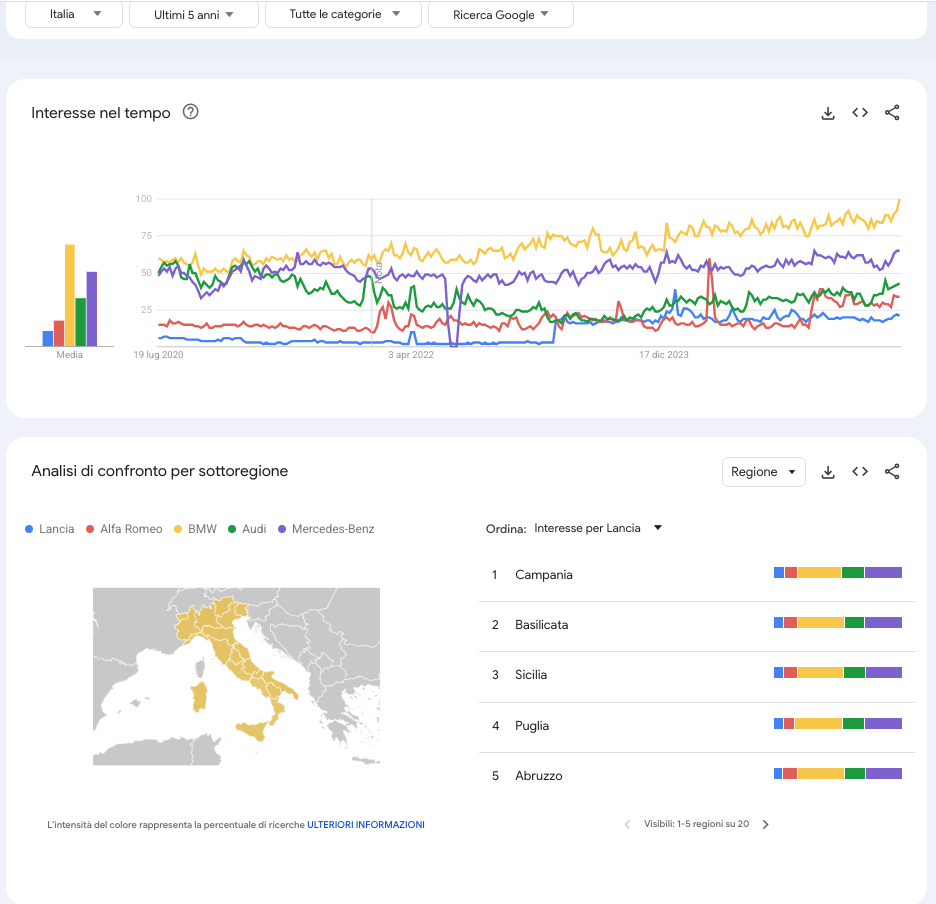The width and height of the screenshot is (936, 904).
Task: Open the Italia country dropdown
Action: 74,14
